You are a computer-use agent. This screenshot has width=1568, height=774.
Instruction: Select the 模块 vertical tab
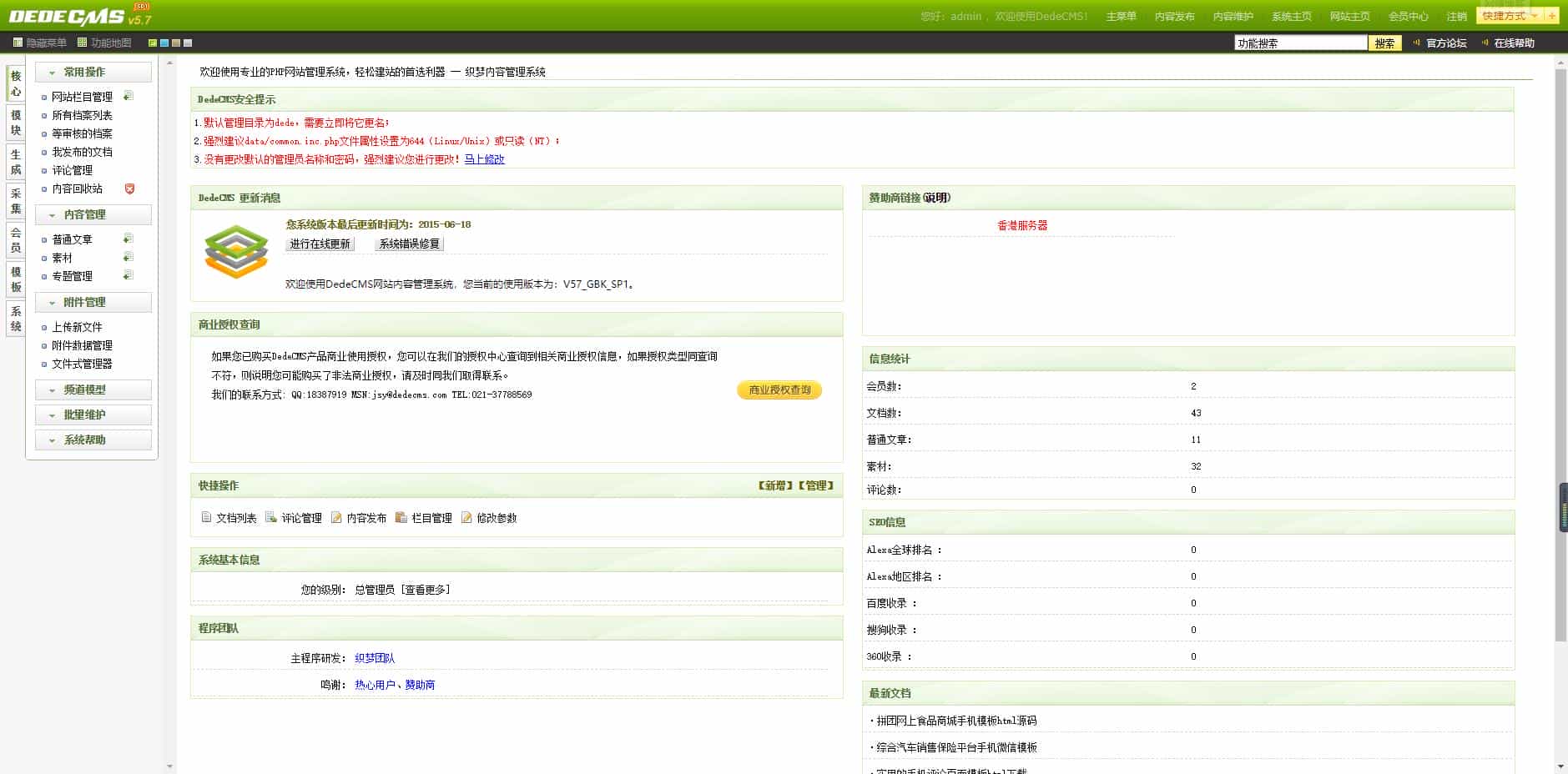tap(16, 123)
